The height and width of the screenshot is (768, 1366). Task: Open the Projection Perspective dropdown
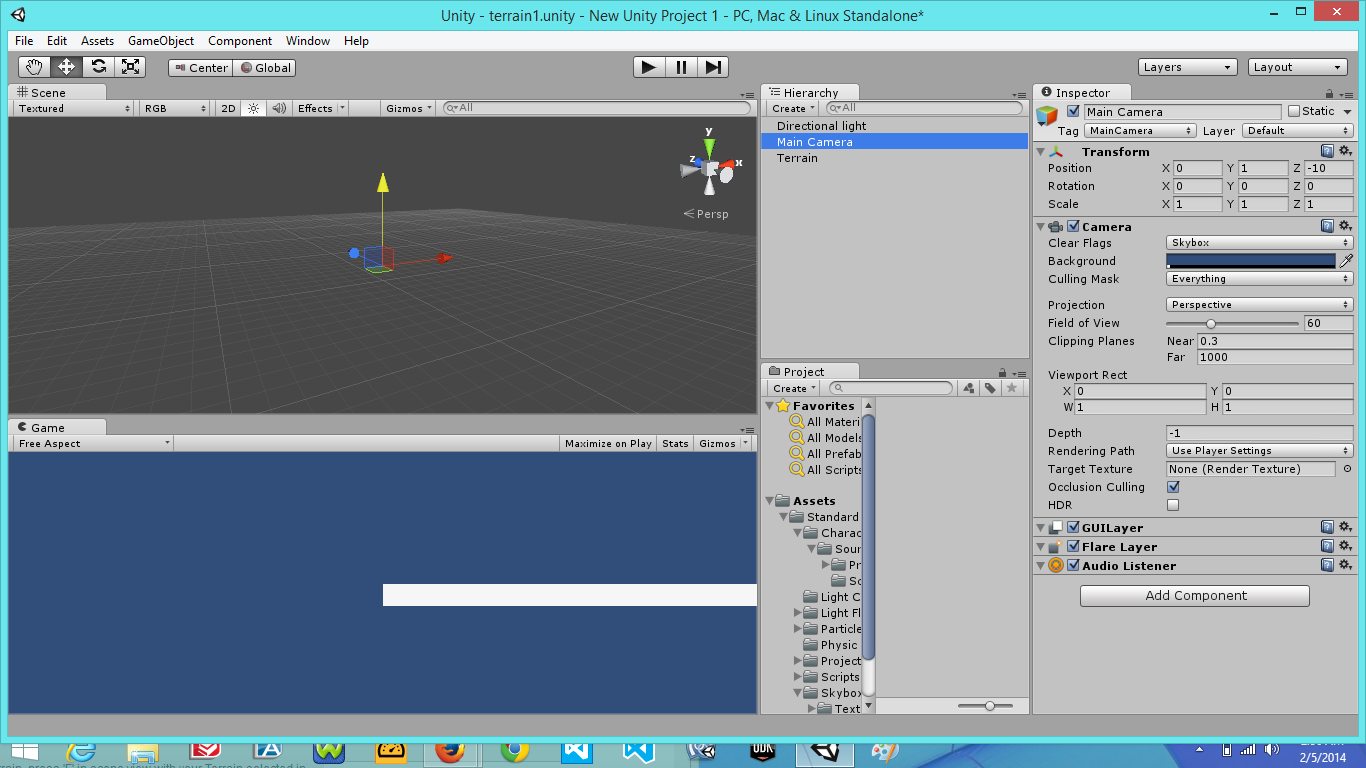point(1259,305)
